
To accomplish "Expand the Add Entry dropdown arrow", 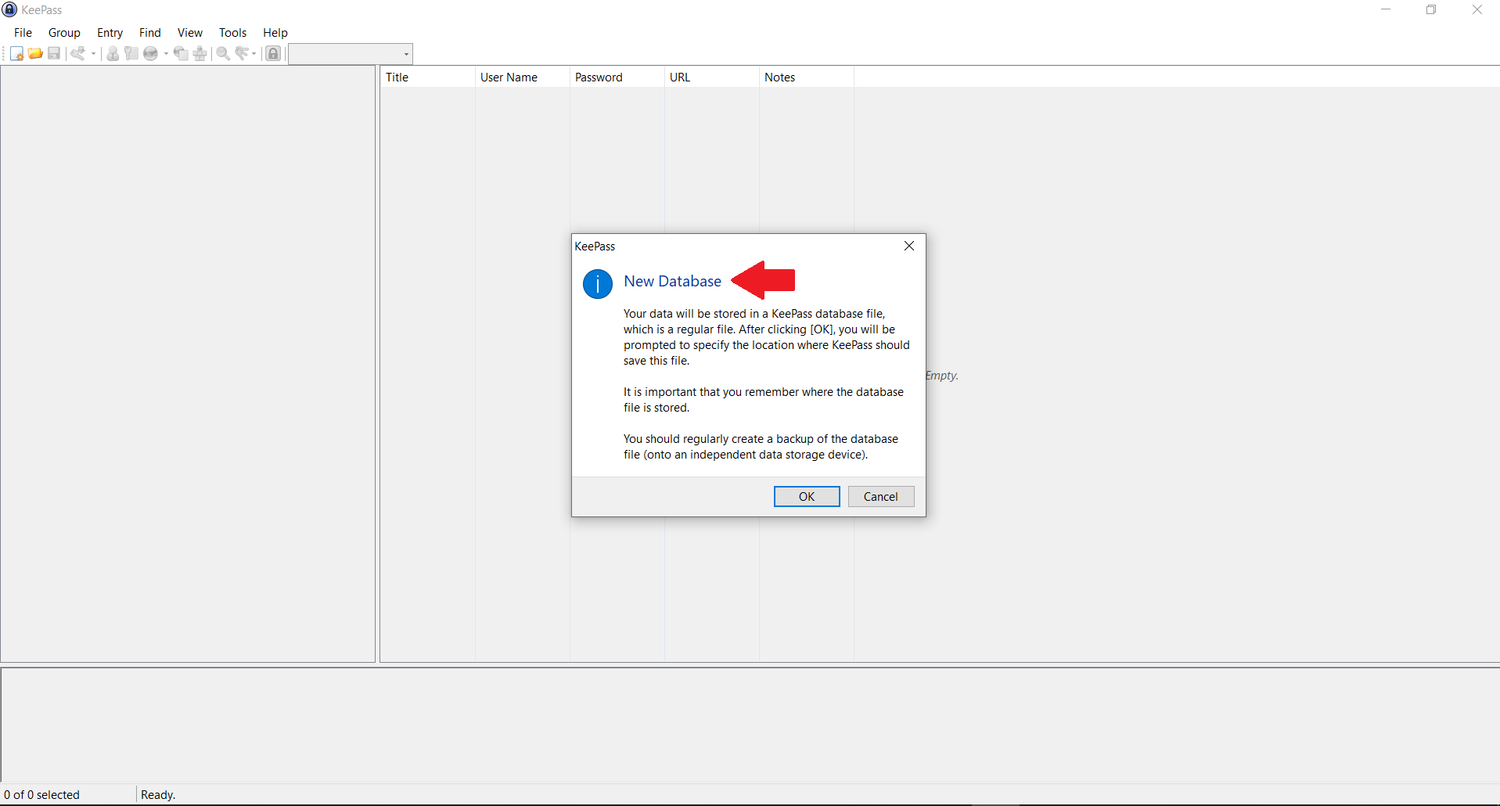I will (x=93, y=54).
